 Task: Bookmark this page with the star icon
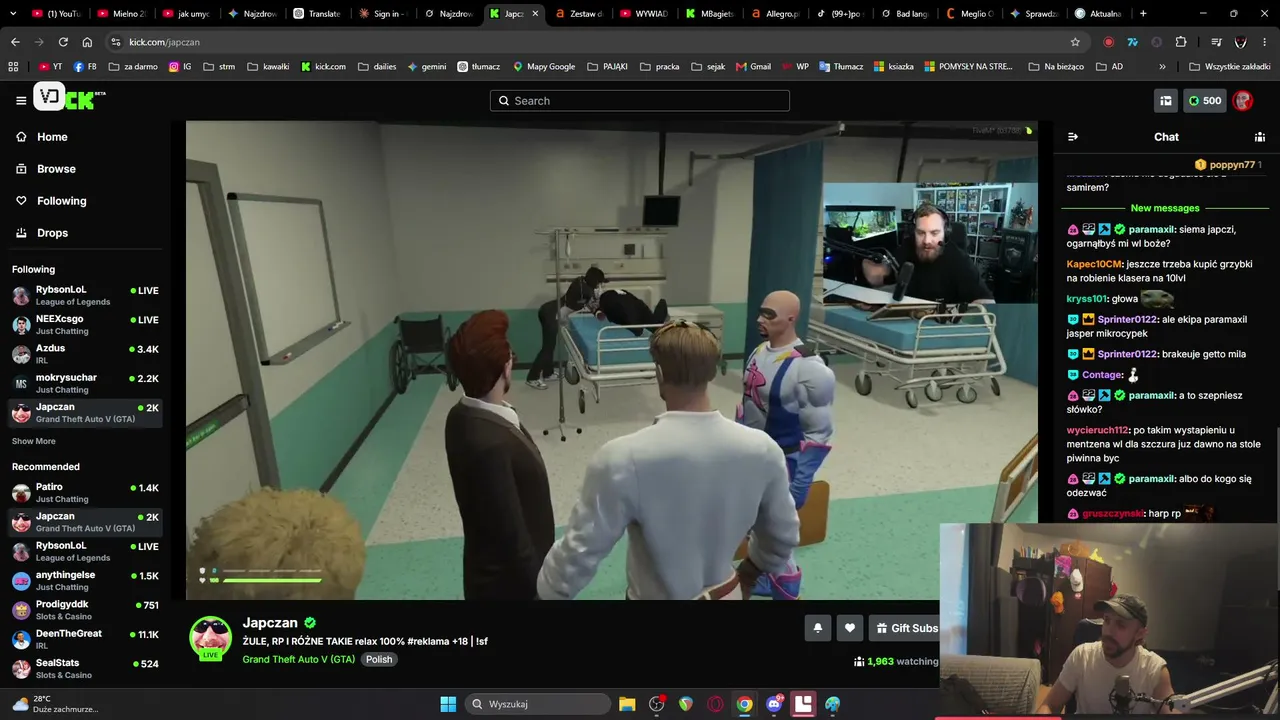(x=1075, y=42)
